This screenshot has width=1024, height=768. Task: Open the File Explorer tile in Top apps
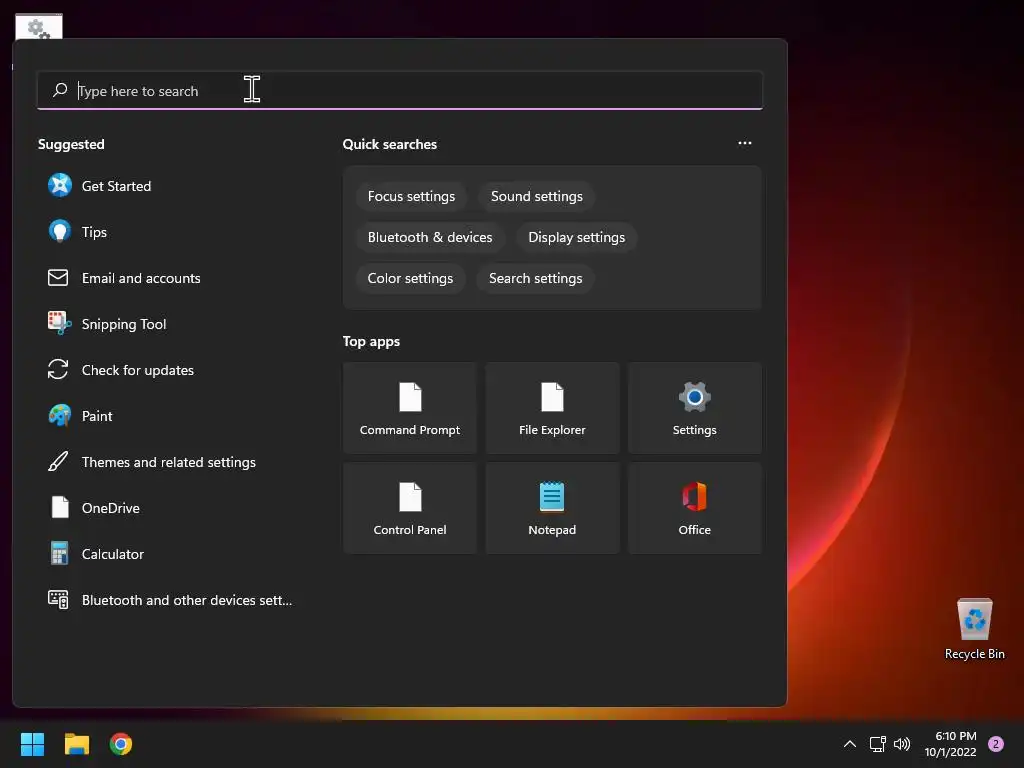pos(552,408)
